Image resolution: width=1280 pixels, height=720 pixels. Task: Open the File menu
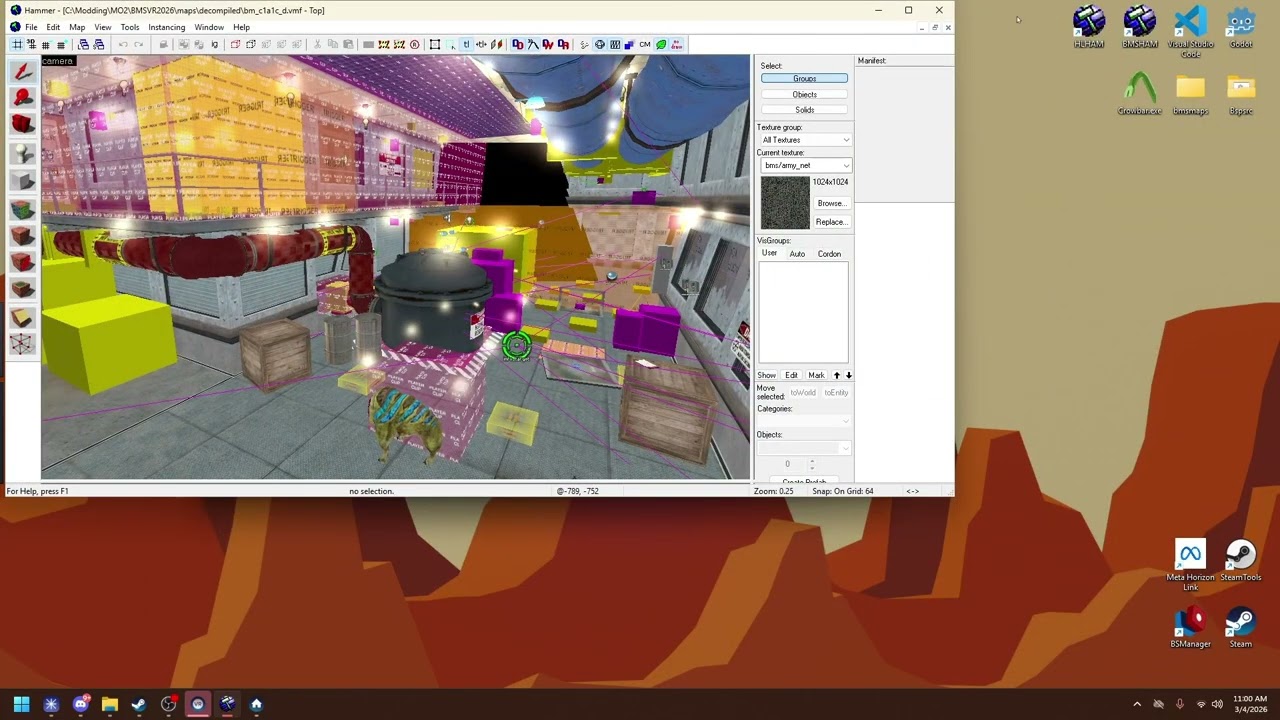tap(31, 27)
